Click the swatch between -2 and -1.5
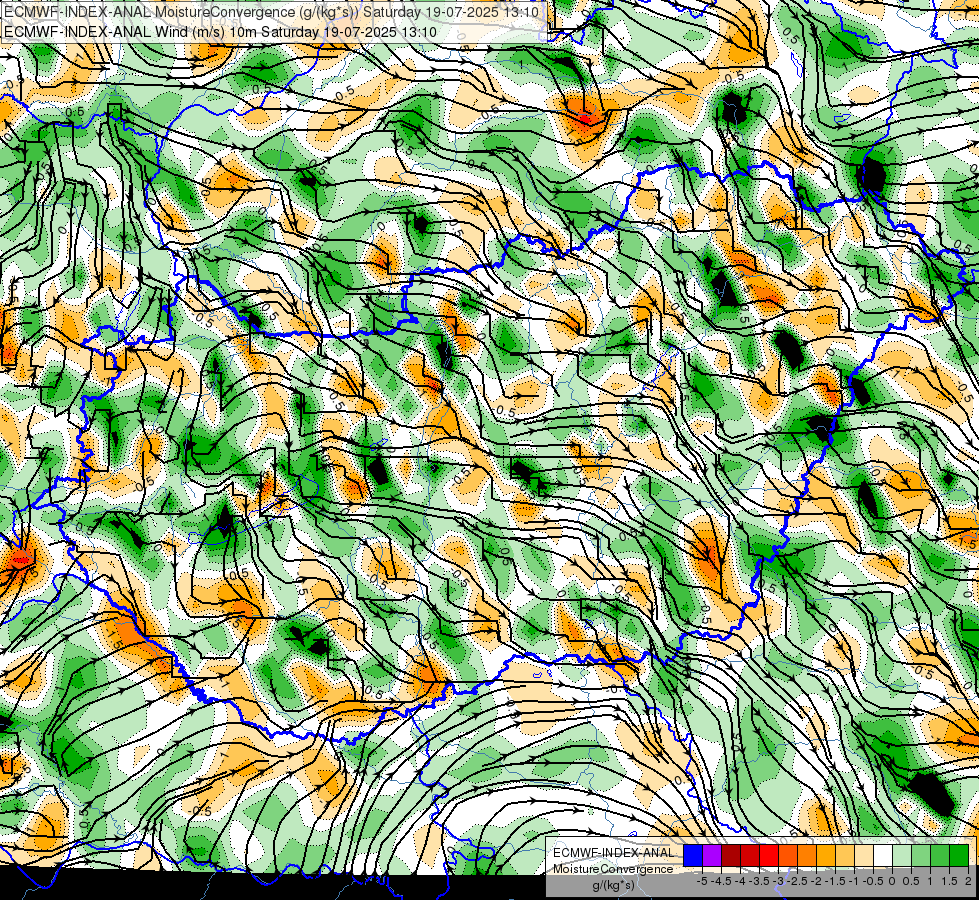The height and width of the screenshot is (900, 979). 826,855
